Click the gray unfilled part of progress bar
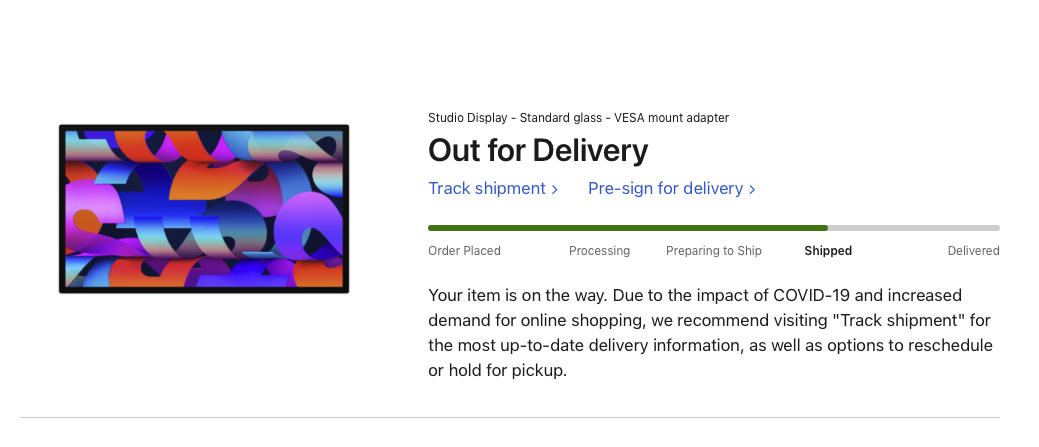The width and height of the screenshot is (1039, 447). pos(913,228)
